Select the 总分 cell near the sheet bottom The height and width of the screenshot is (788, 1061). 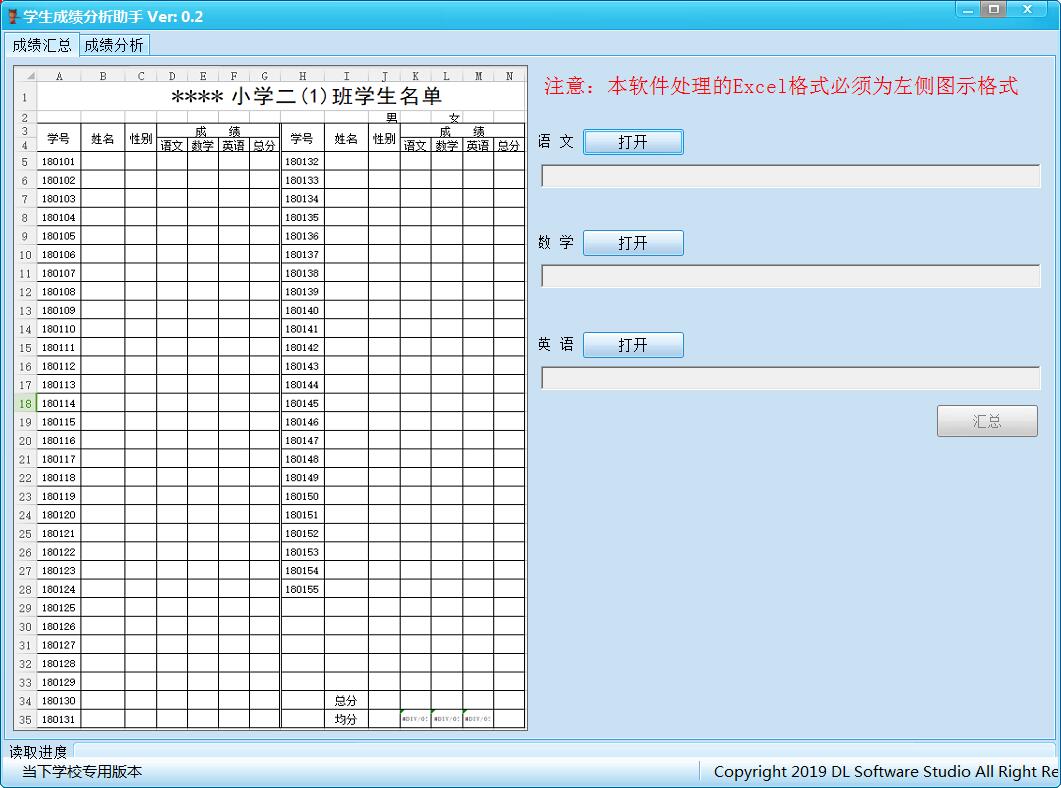(x=346, y=701)
